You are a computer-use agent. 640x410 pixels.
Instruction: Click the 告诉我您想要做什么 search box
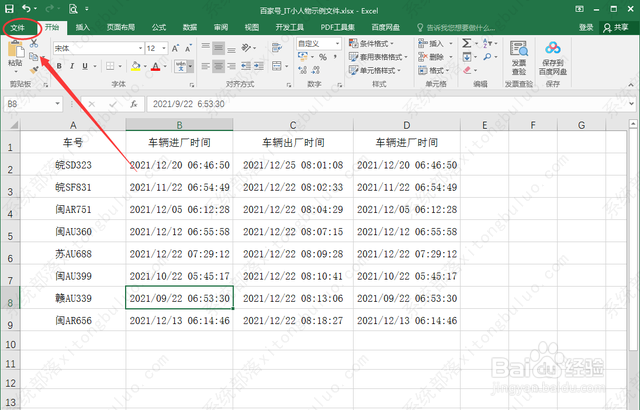pos(456,28)
